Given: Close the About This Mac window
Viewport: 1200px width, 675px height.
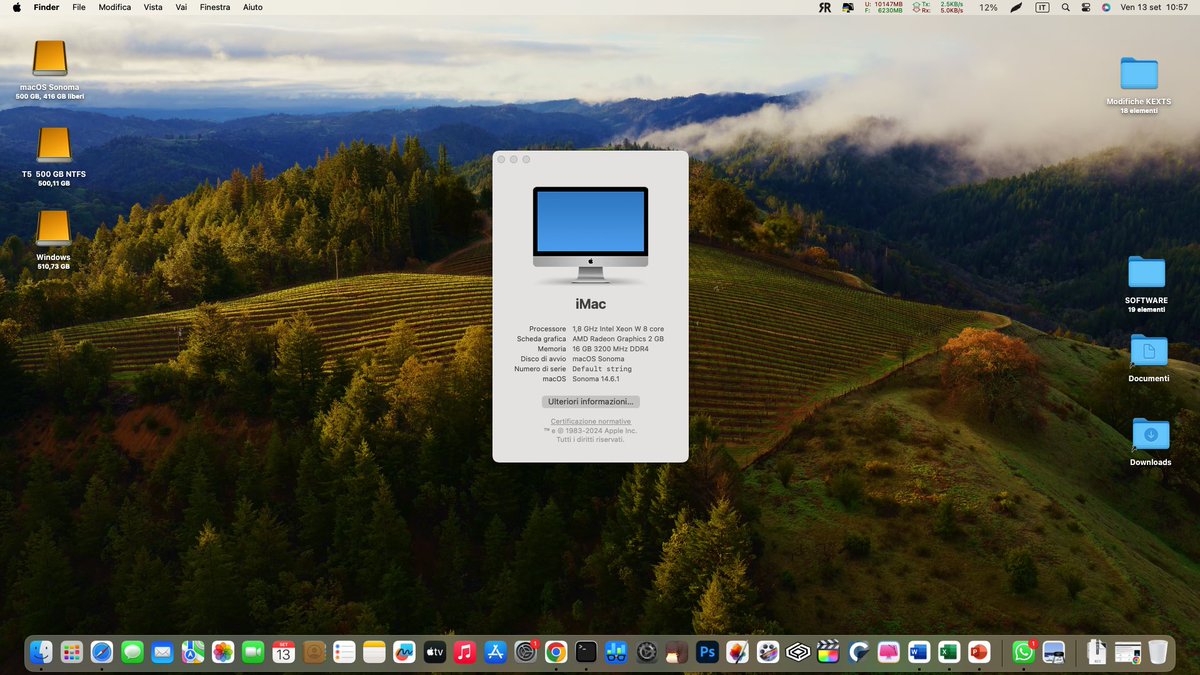Looking at the screenshot, I should pyautogui.click(x=502, y=159).
